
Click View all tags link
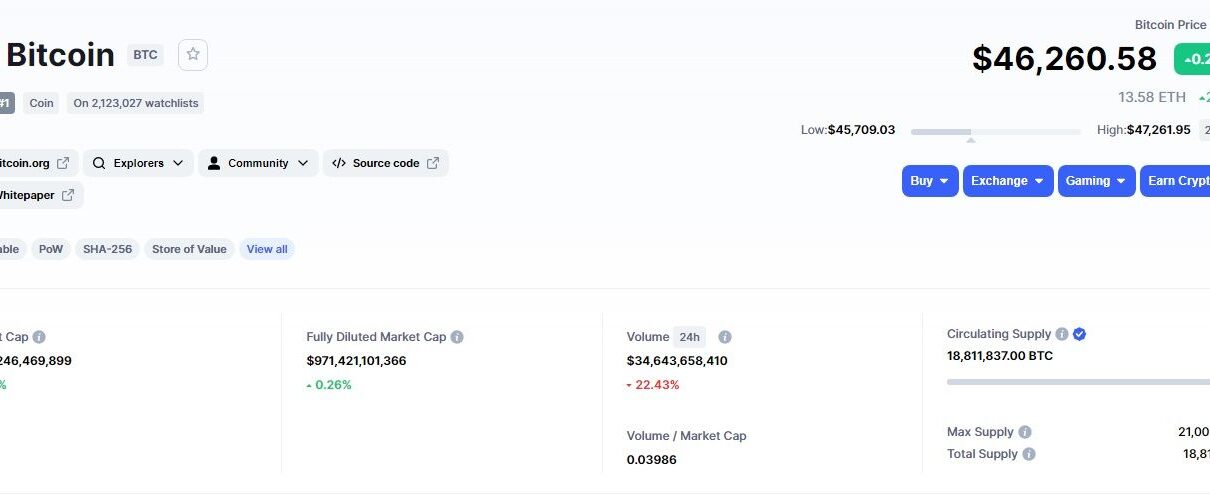[267, 249]
